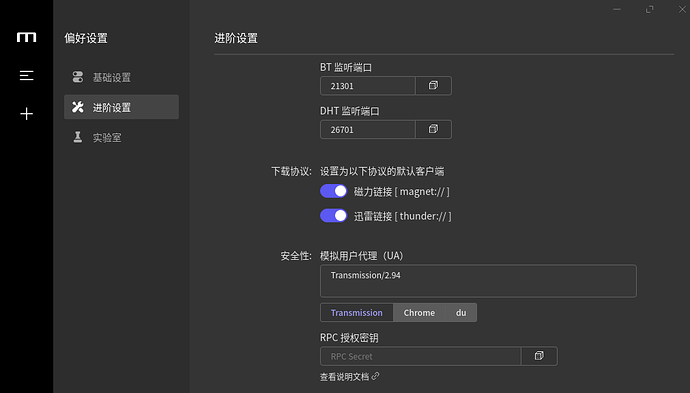This screenshot has width=690, height=393.
Task: Select the Transmission user agent preset
Action: (x=356, y=312)
